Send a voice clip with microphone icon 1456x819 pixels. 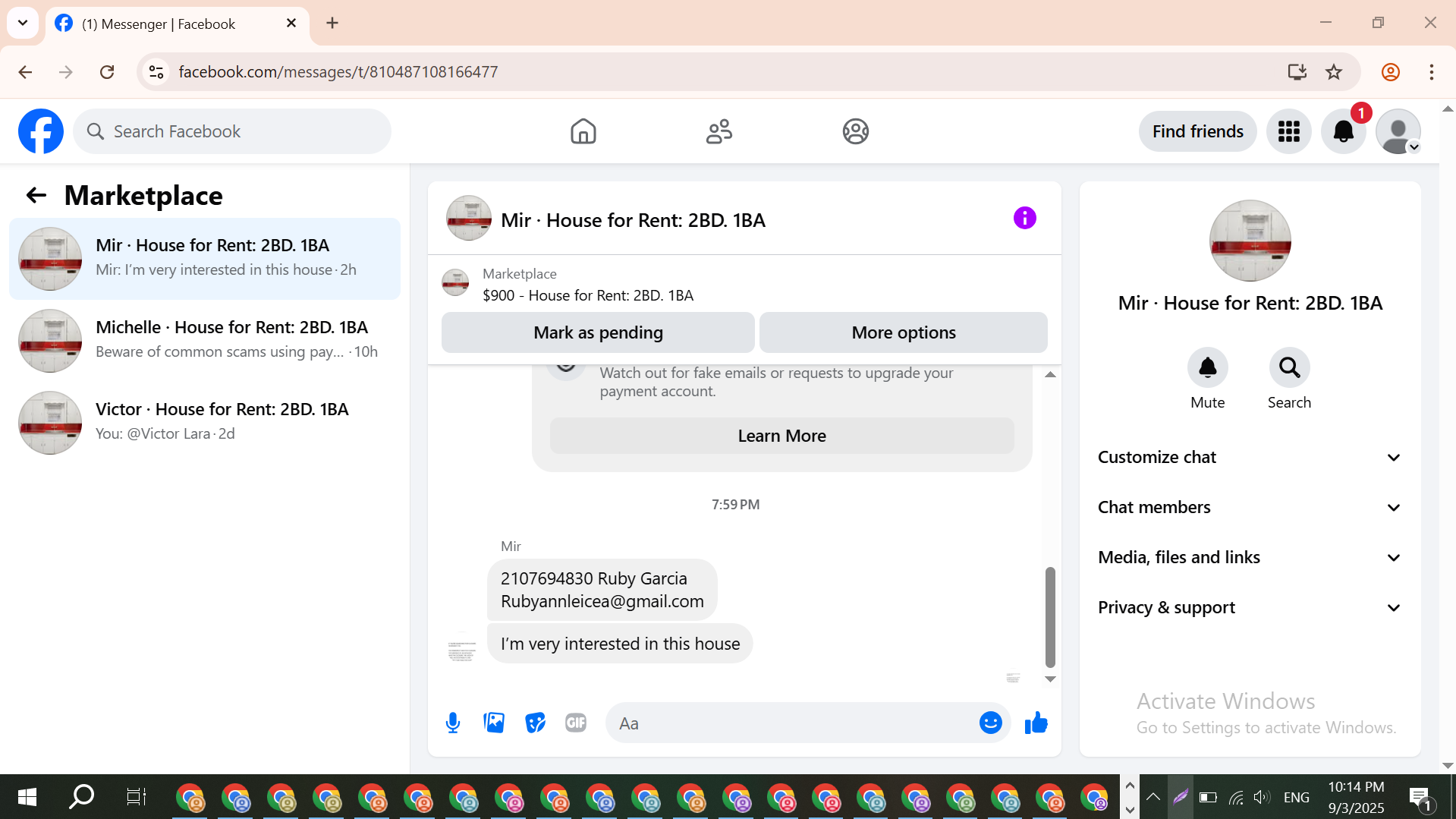(453, 723)
